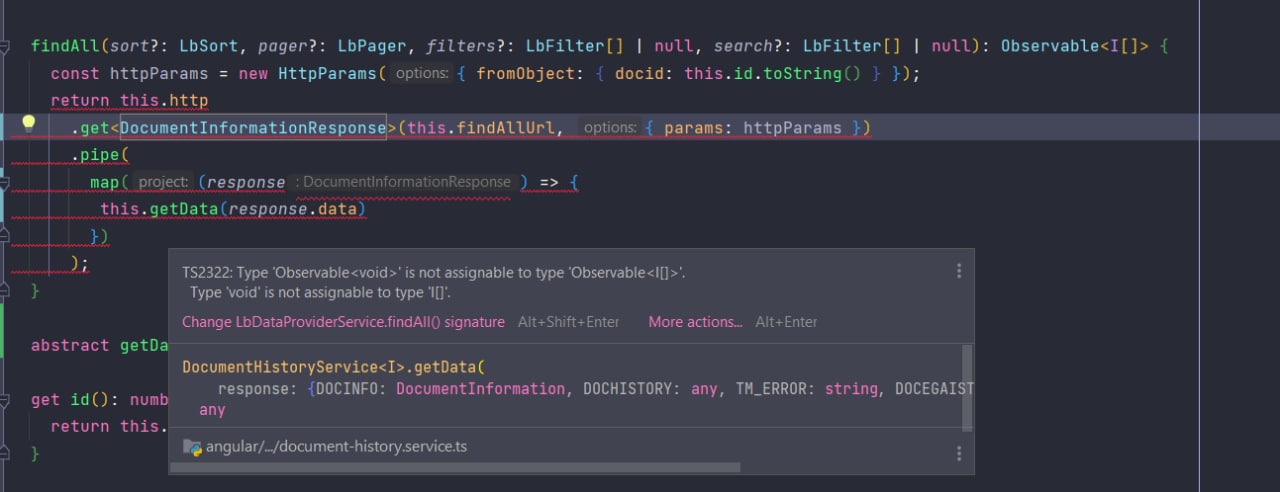Open the angular/.../document-history.service.ts file link
The height and width of the screenshot is (492, 1280).
point(336,446)
